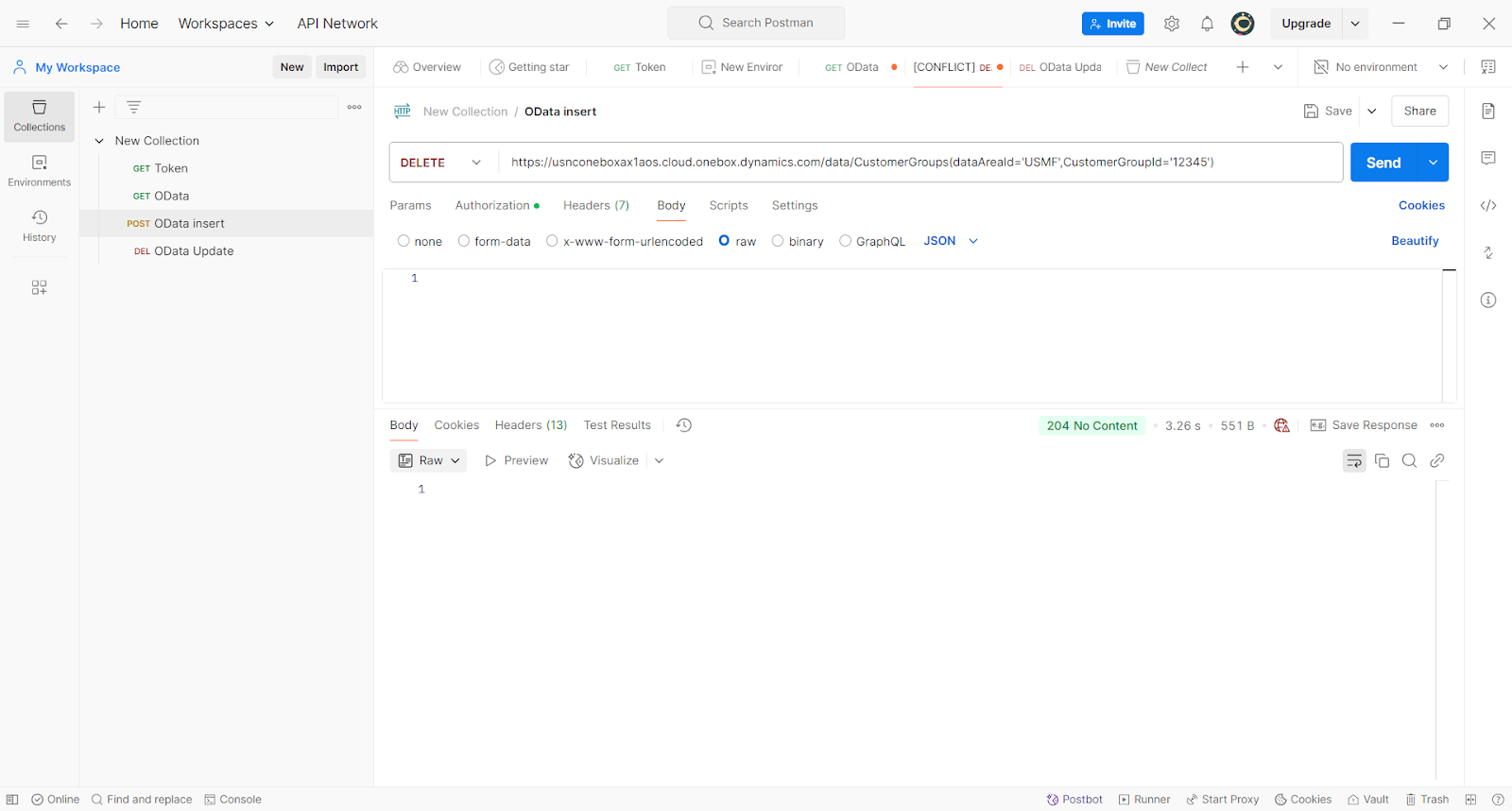Open collection options three-dot menu
Image resolution: width=1512 pixels, height=811 pixels.
pos(354,107)
